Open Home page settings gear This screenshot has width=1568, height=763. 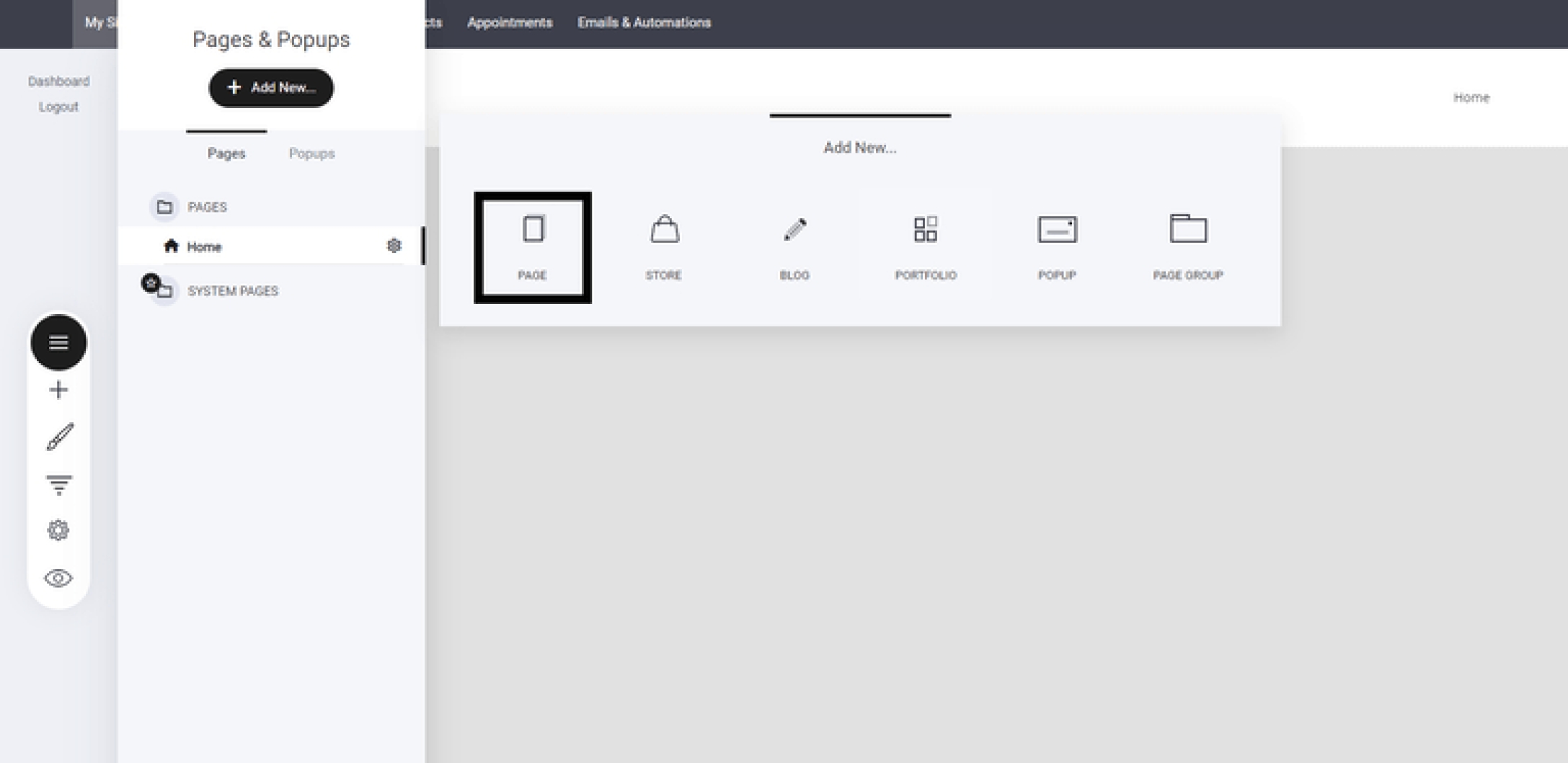tap(394, 246)
